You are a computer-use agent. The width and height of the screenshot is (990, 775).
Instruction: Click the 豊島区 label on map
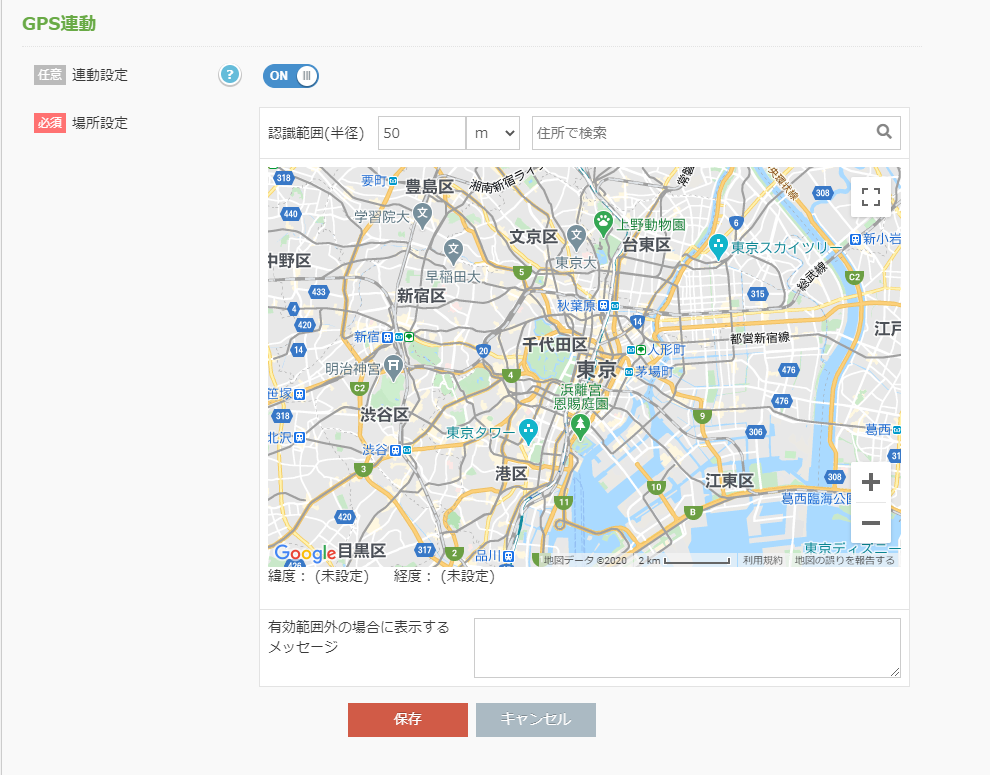(429, 186)
